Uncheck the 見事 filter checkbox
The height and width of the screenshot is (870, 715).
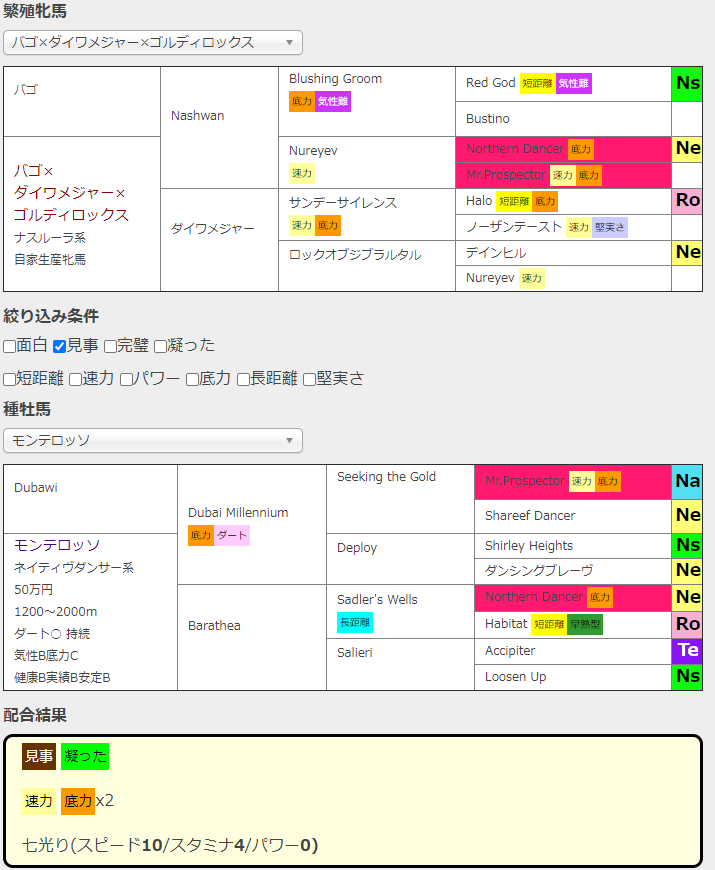pyautogui.click(x=60, y=346)
